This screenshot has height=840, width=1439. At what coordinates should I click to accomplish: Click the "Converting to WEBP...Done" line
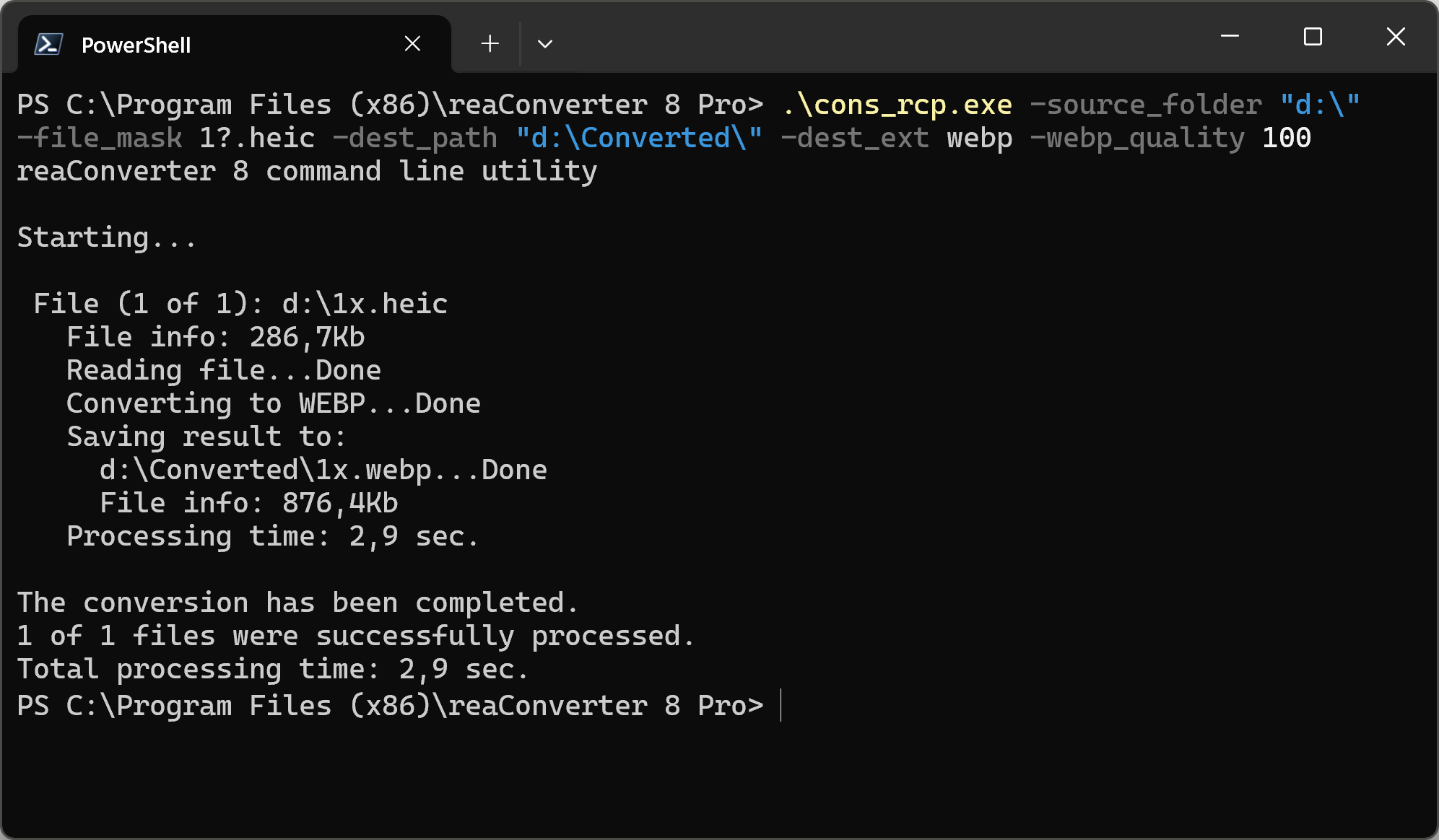[273, 403]
